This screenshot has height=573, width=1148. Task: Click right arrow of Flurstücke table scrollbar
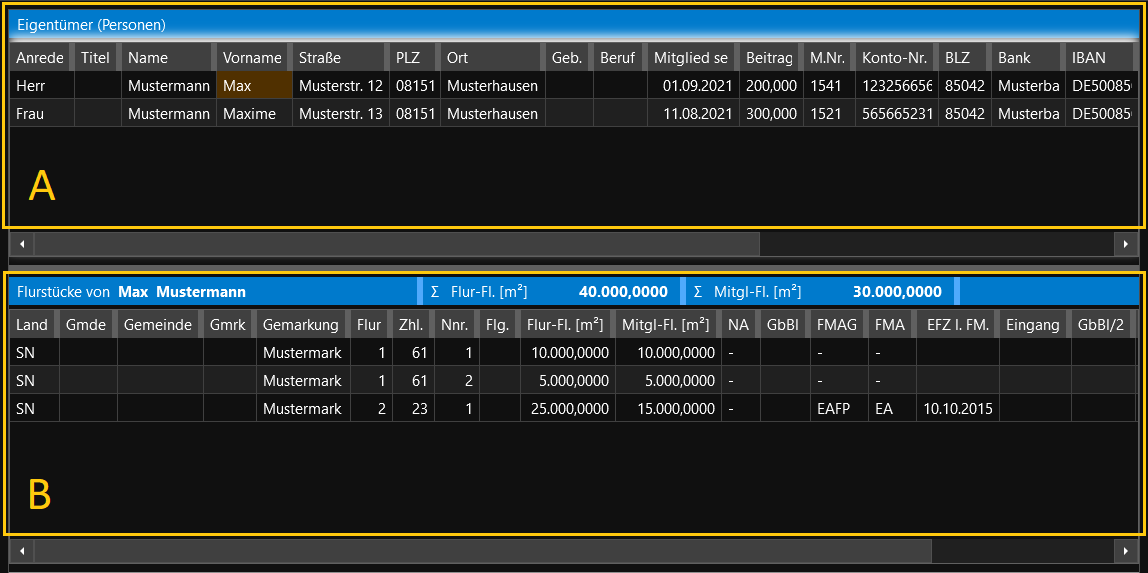tap(1126, 551)
